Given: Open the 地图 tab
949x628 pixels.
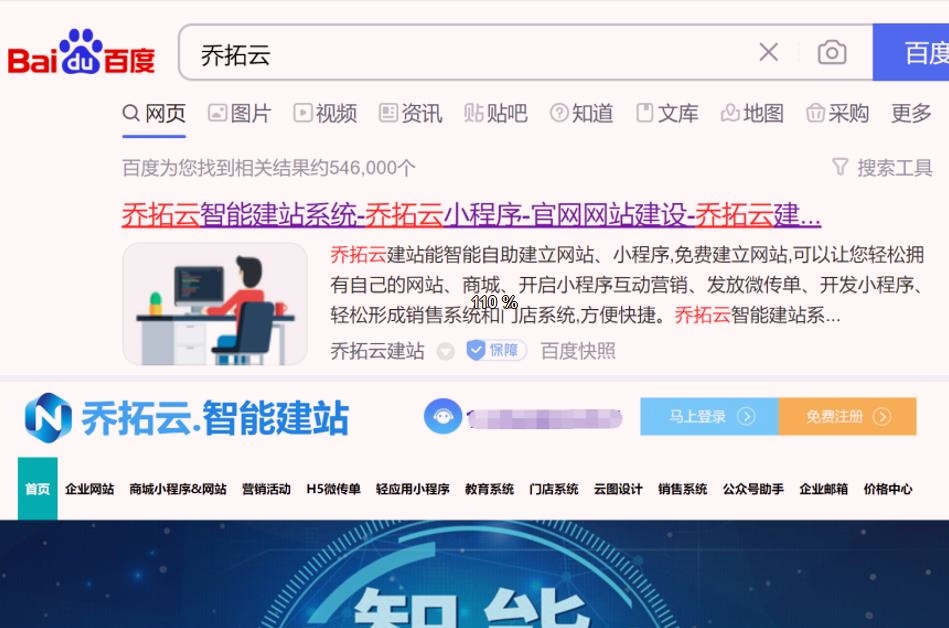Looking at the screenshot, I should (x=752, y=113).
